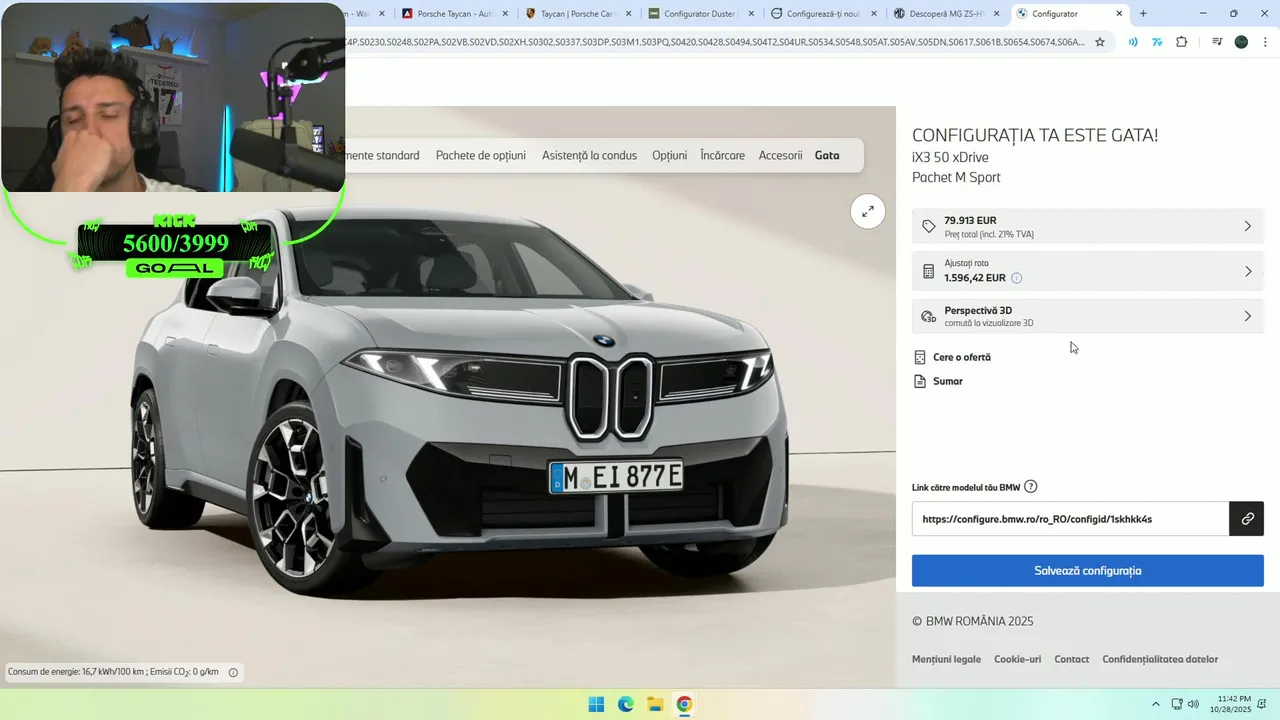Open Cookie-uri footer link
1280x720 pixels.
click(1017, 659)
